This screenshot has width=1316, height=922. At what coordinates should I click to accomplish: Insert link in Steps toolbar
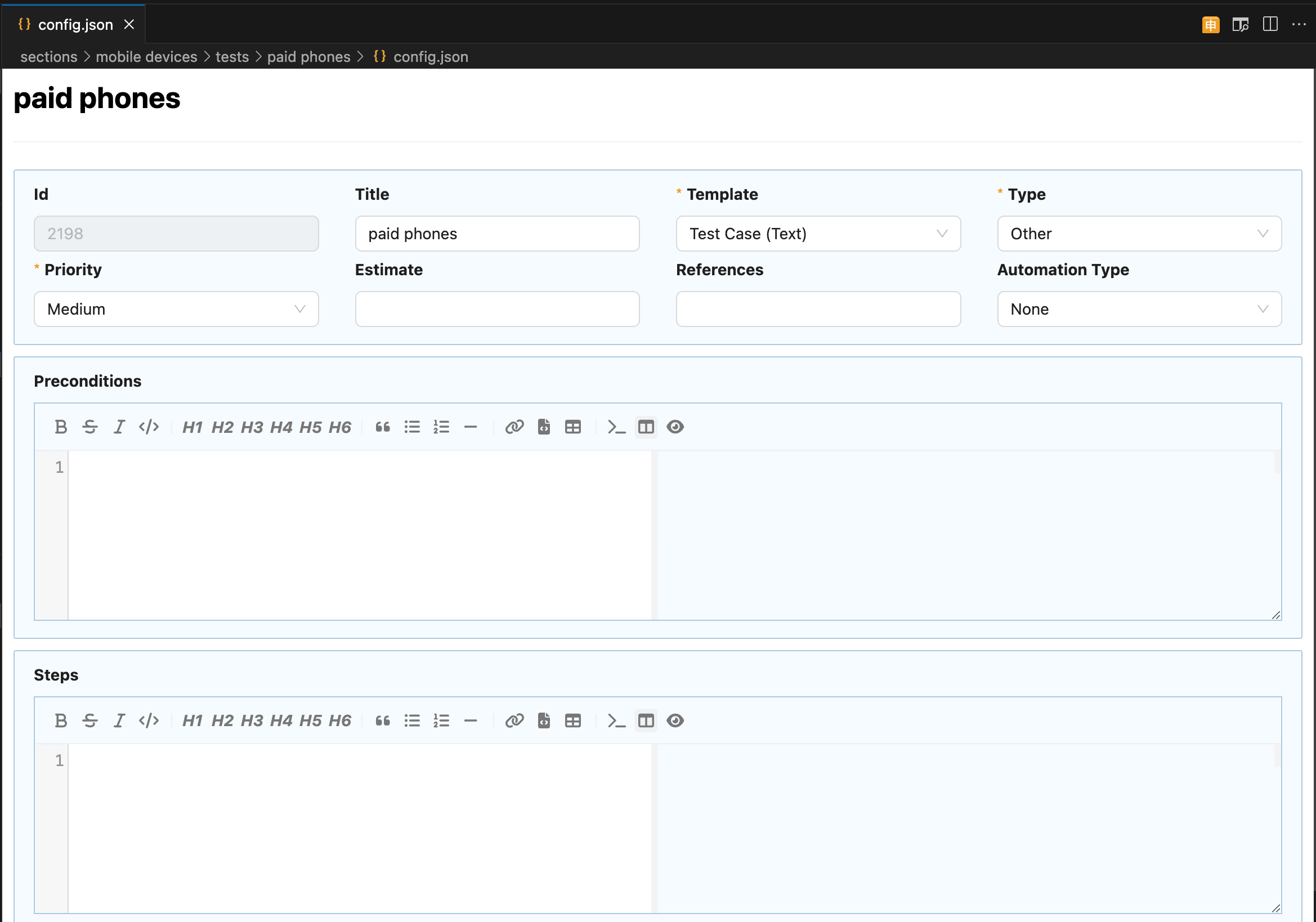(x=514, y=720)
